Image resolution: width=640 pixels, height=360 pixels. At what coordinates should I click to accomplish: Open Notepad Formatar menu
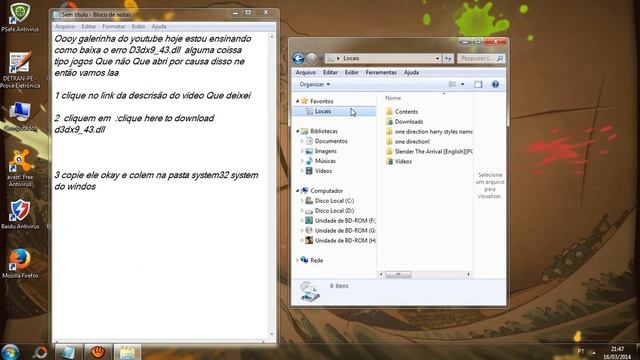pos(113,27)
